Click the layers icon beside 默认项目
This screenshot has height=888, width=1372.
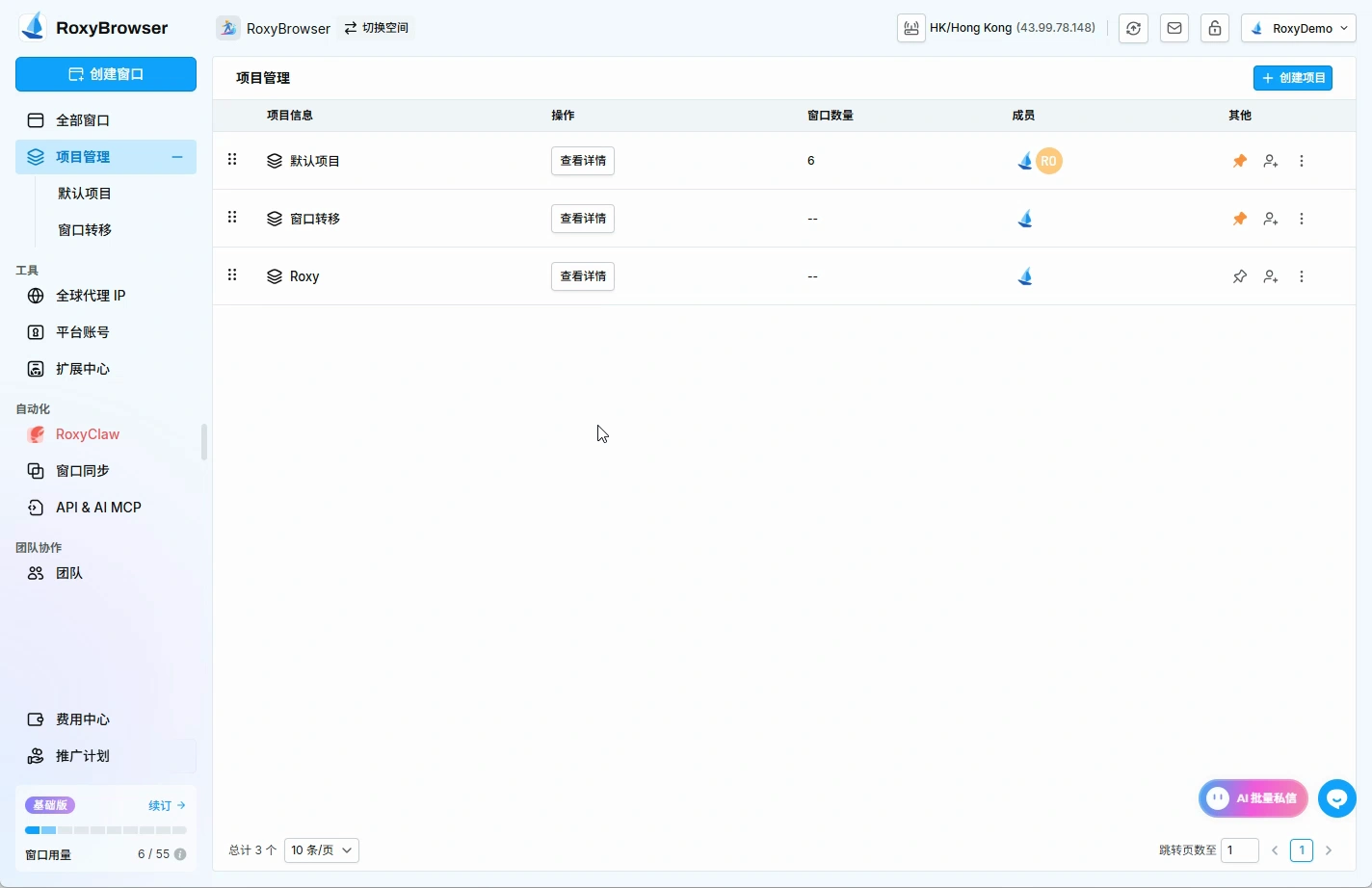(275, 161)
